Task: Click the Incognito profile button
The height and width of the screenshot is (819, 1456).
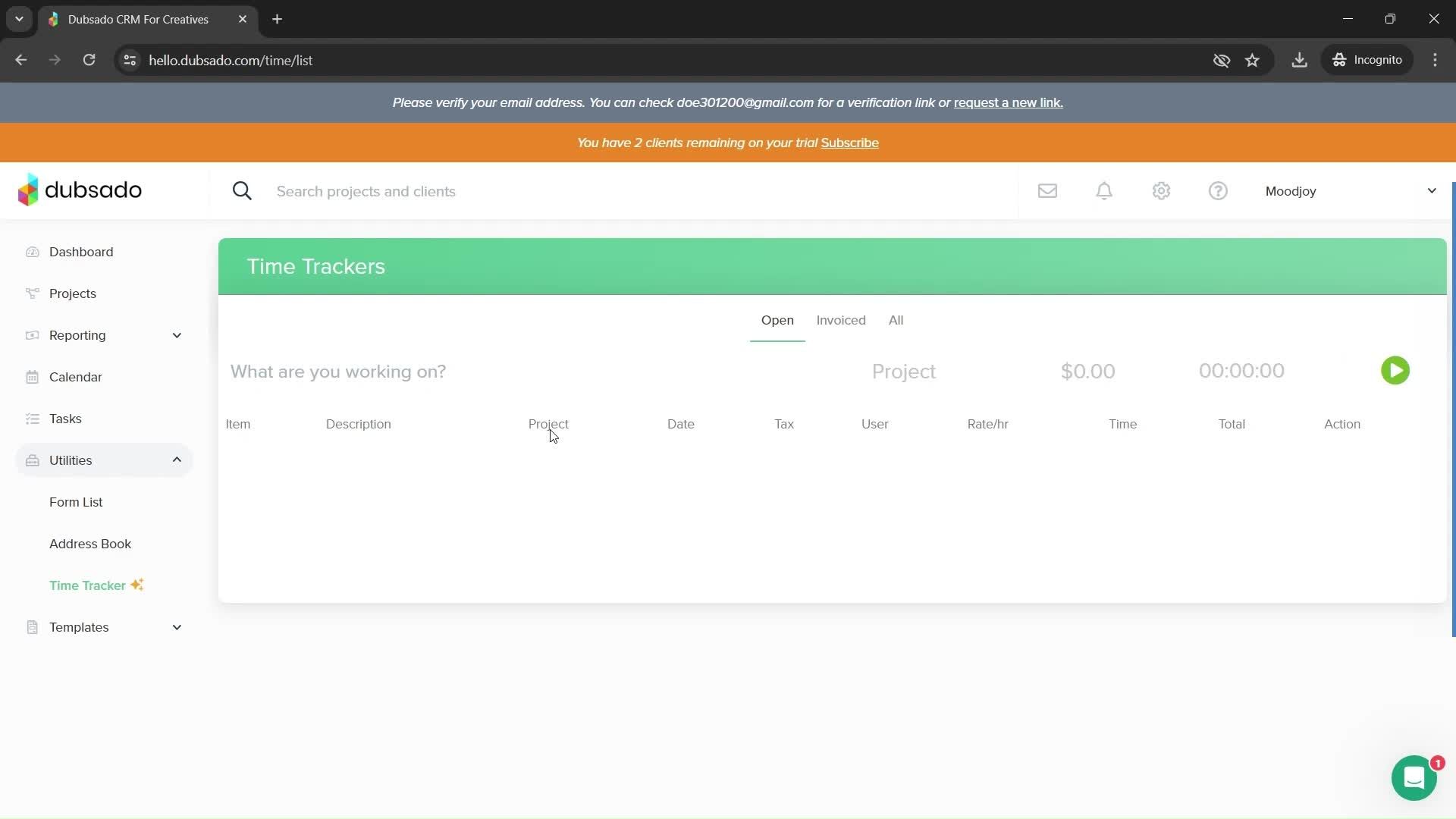Action: pyautogui.click(x=1367, y=60)
